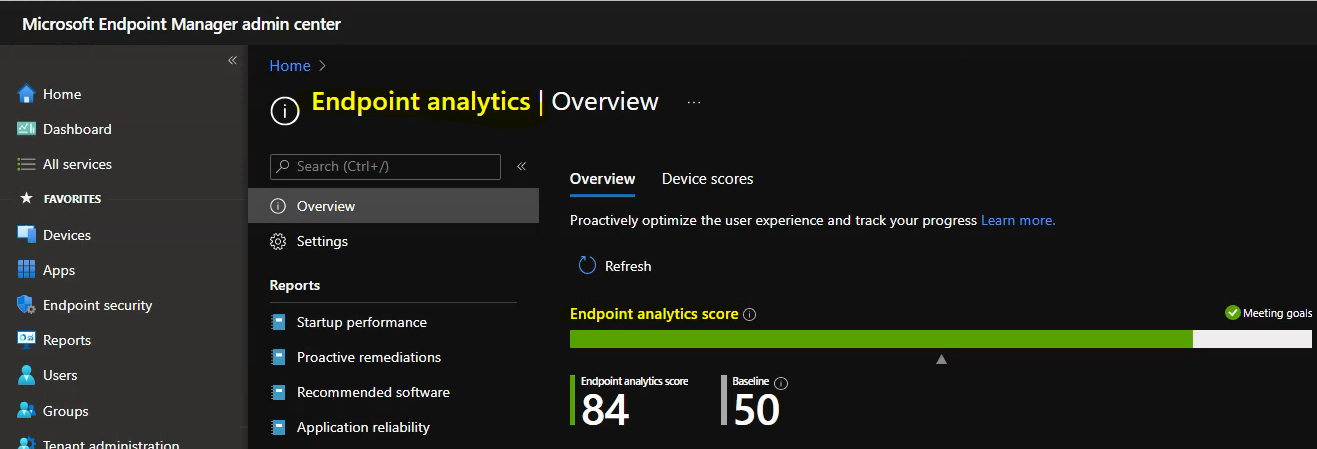
Task: Click the breadcrumb chevron after Home
Action: pos(322,66)
